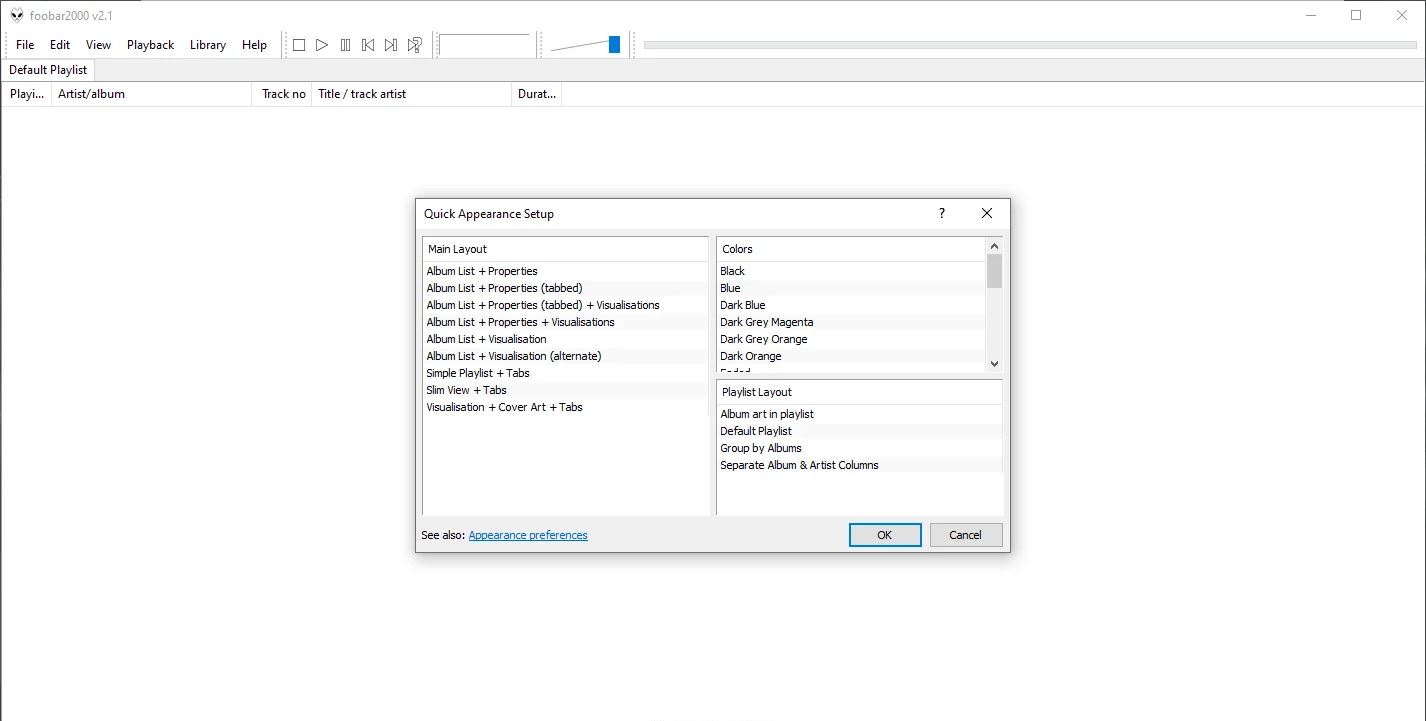Play a random track
Viewport: 1426px width, 721px height.
point(414,45)
